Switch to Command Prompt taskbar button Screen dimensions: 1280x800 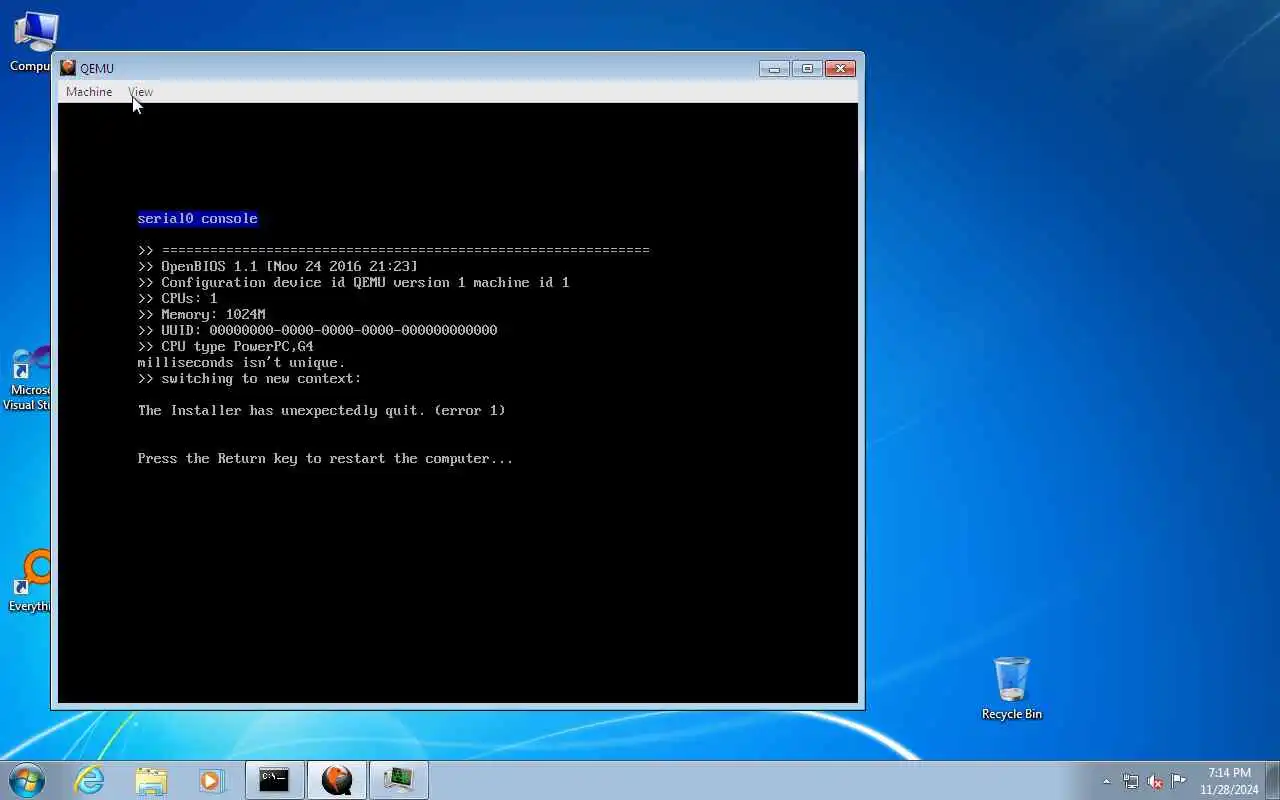pos(275,780)
